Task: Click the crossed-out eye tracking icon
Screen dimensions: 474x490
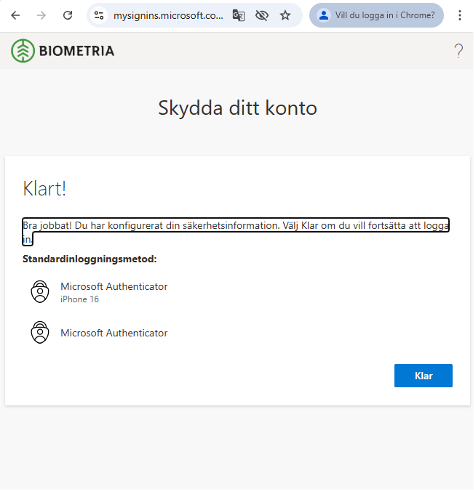Action: (262, 15)
